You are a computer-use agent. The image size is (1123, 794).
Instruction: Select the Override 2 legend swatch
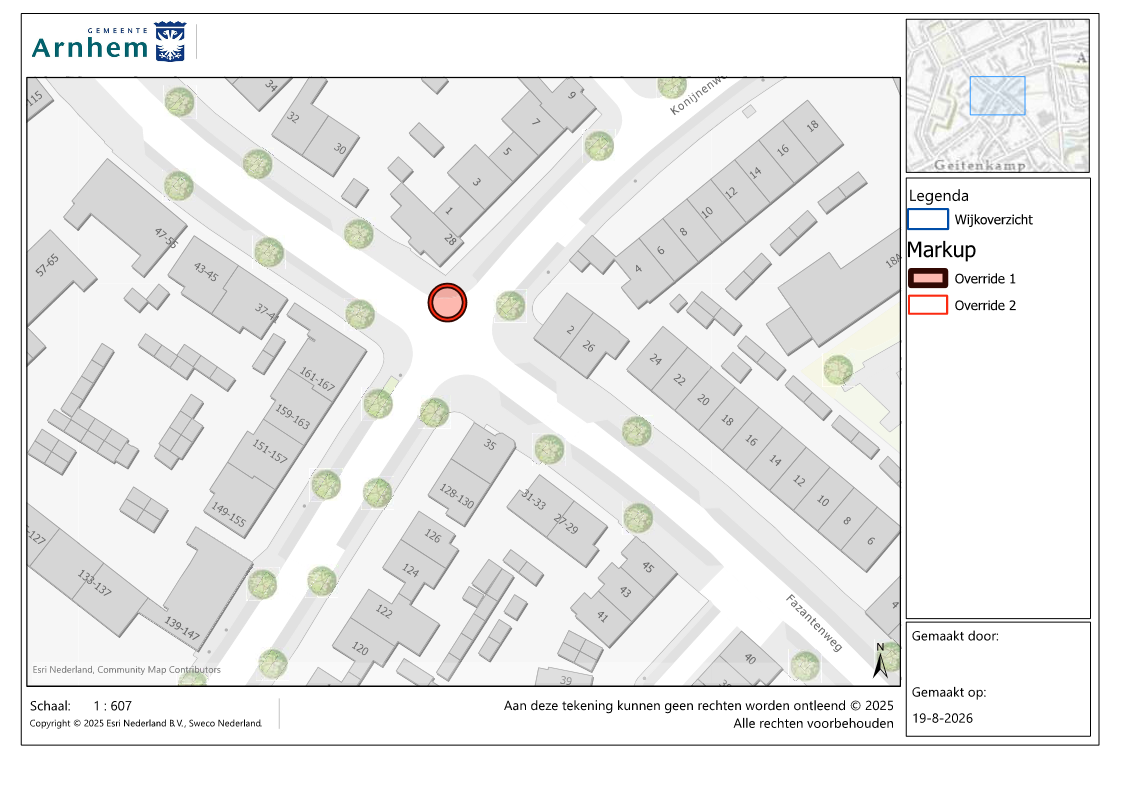(927, 305)
